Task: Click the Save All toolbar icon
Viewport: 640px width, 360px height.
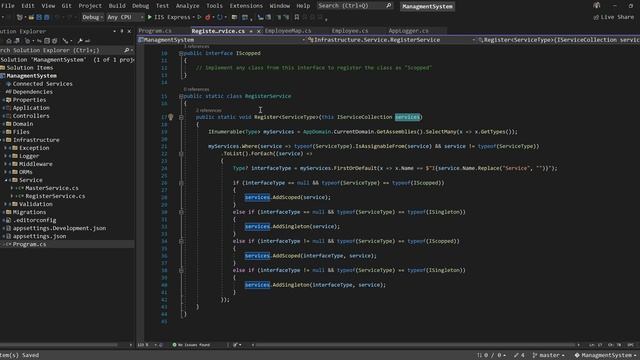Action: tap(47, 17)
